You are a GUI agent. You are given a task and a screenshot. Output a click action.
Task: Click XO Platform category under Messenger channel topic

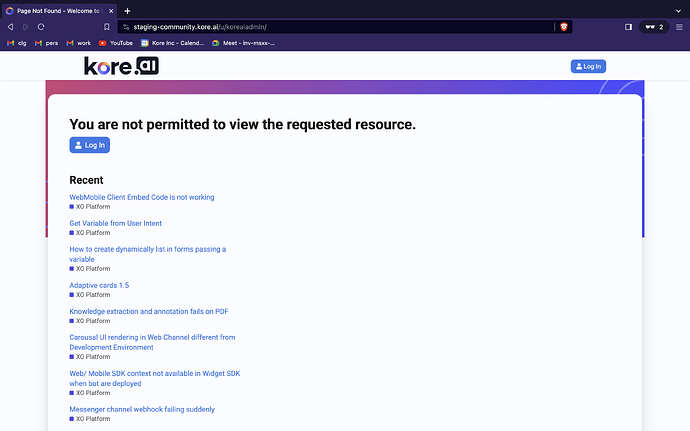[x=90, y=419]
